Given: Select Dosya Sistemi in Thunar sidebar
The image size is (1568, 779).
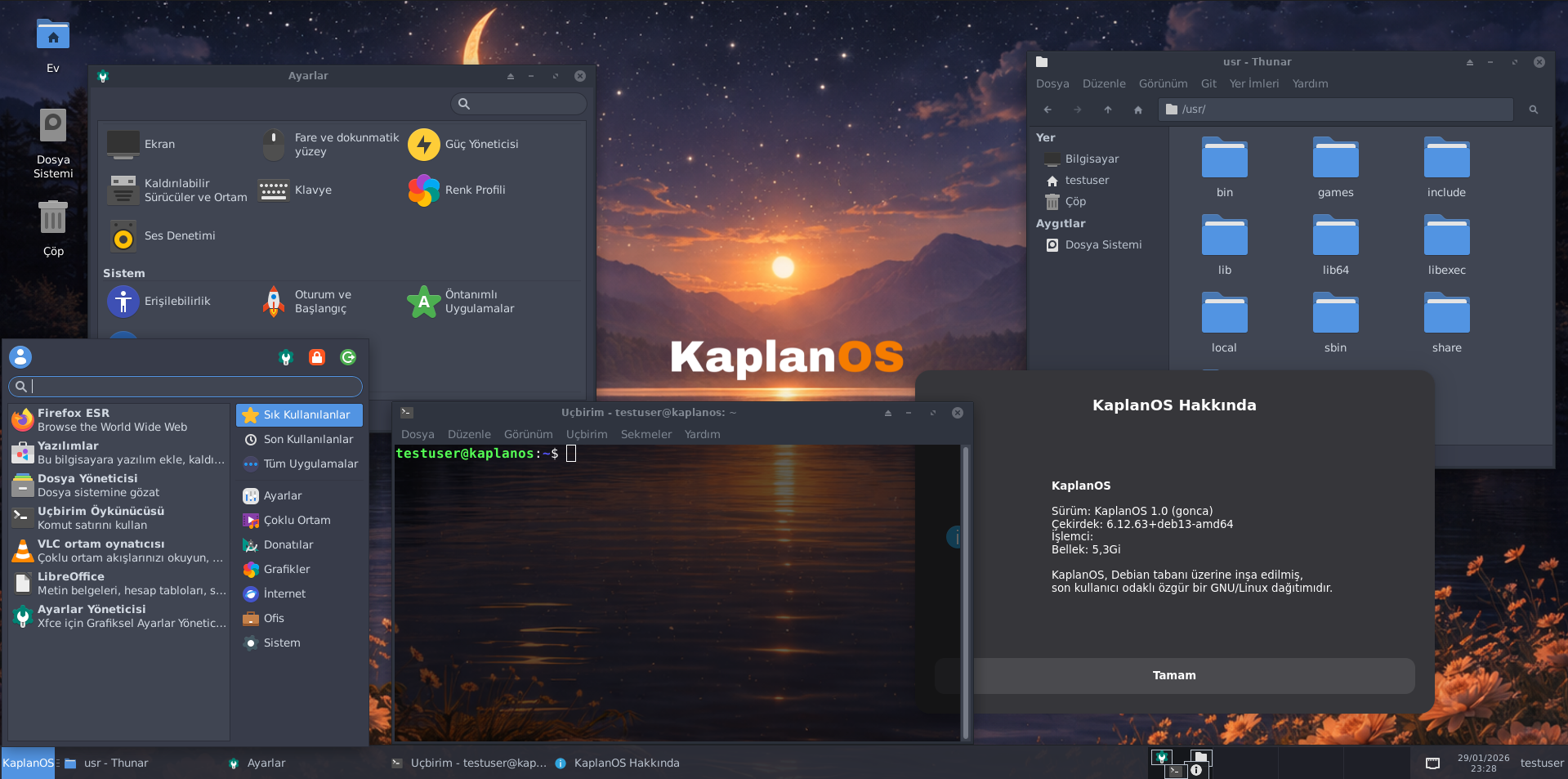Looking at the screenshot, I should [x=1102, y=245].
